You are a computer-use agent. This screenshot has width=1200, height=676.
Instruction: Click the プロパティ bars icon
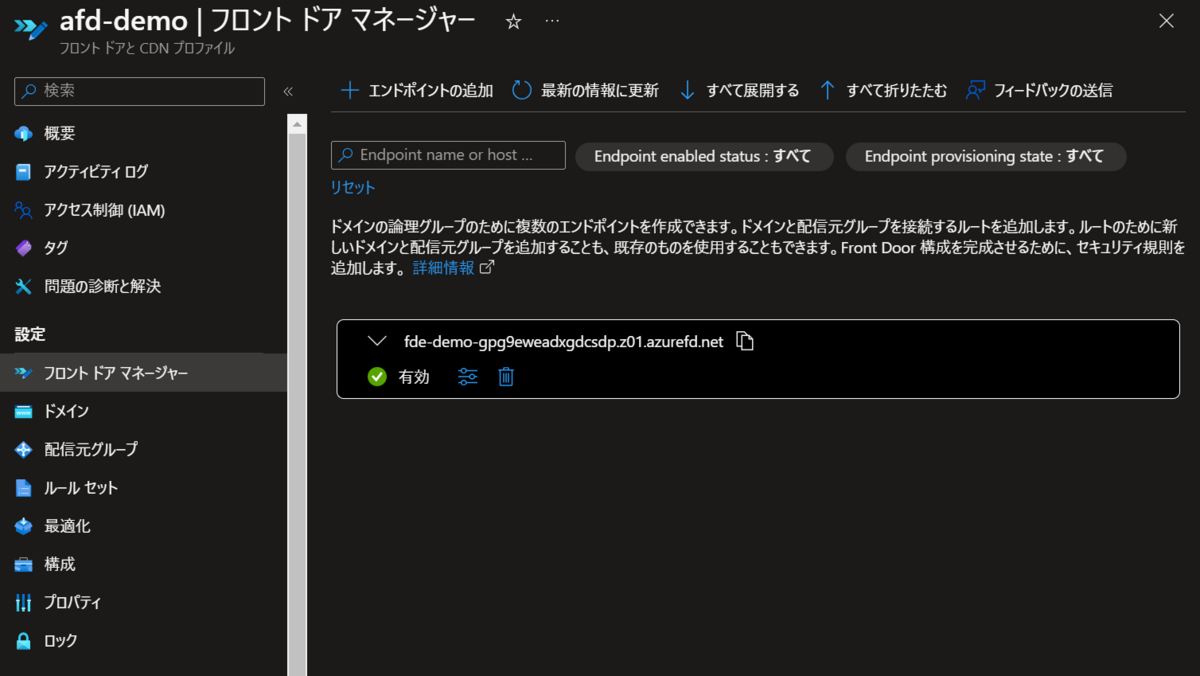coord(24,603)
